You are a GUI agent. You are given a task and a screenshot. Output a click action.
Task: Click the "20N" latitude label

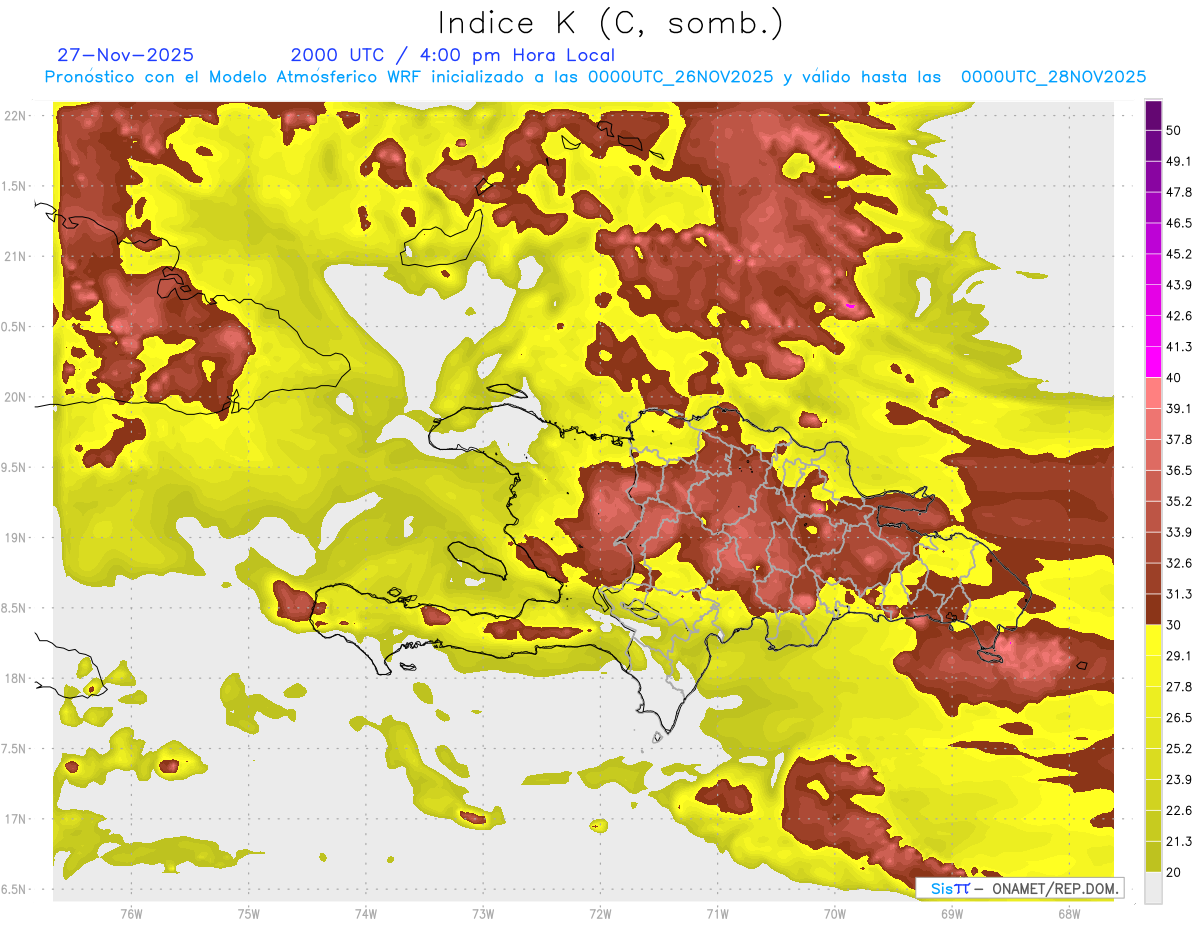tap(17, 397)
